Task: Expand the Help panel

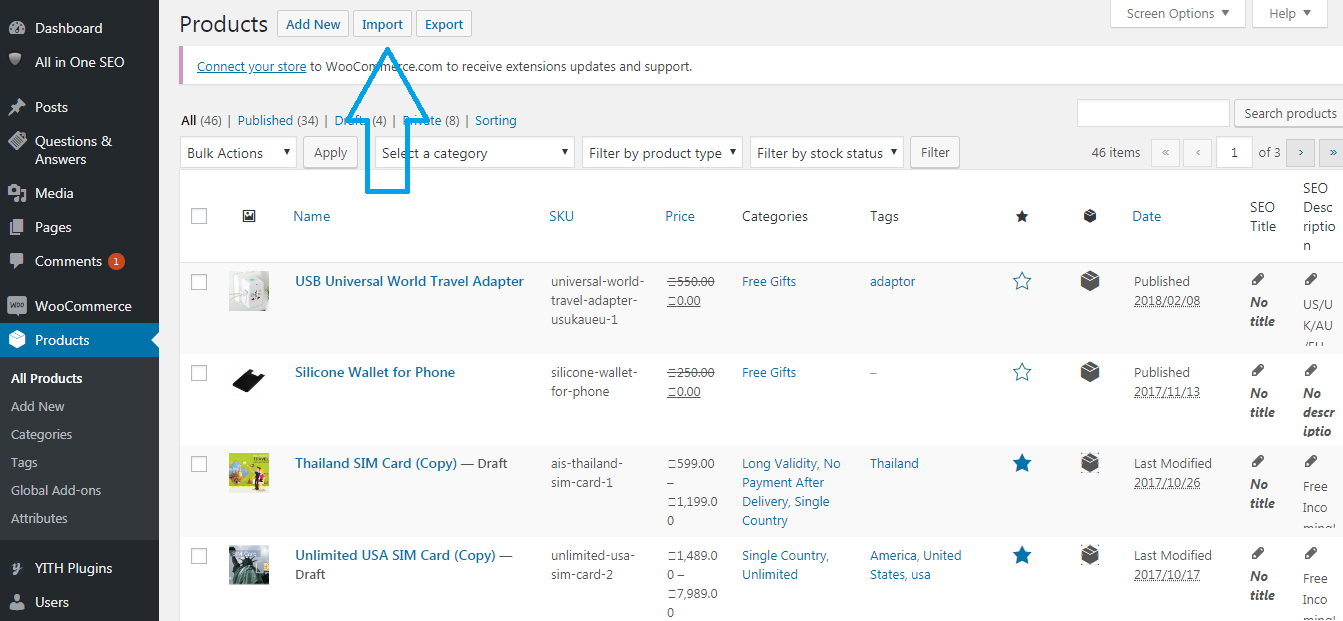Action: [1290, 14]
